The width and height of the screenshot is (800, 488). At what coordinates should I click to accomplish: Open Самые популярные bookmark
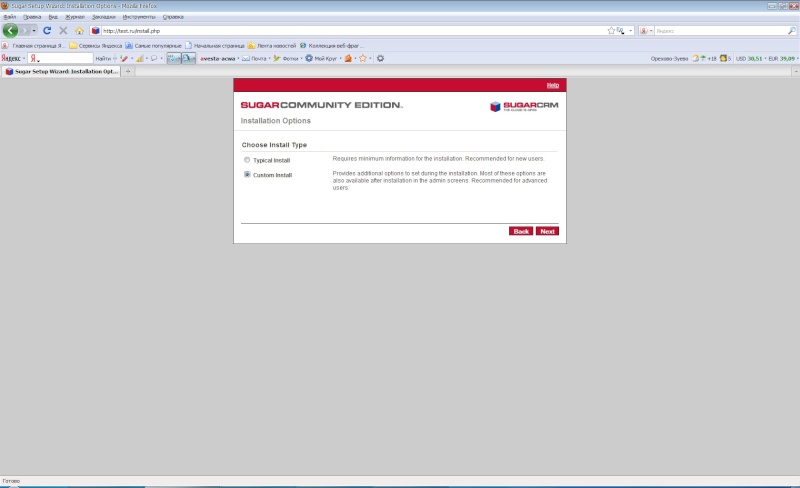153,45
